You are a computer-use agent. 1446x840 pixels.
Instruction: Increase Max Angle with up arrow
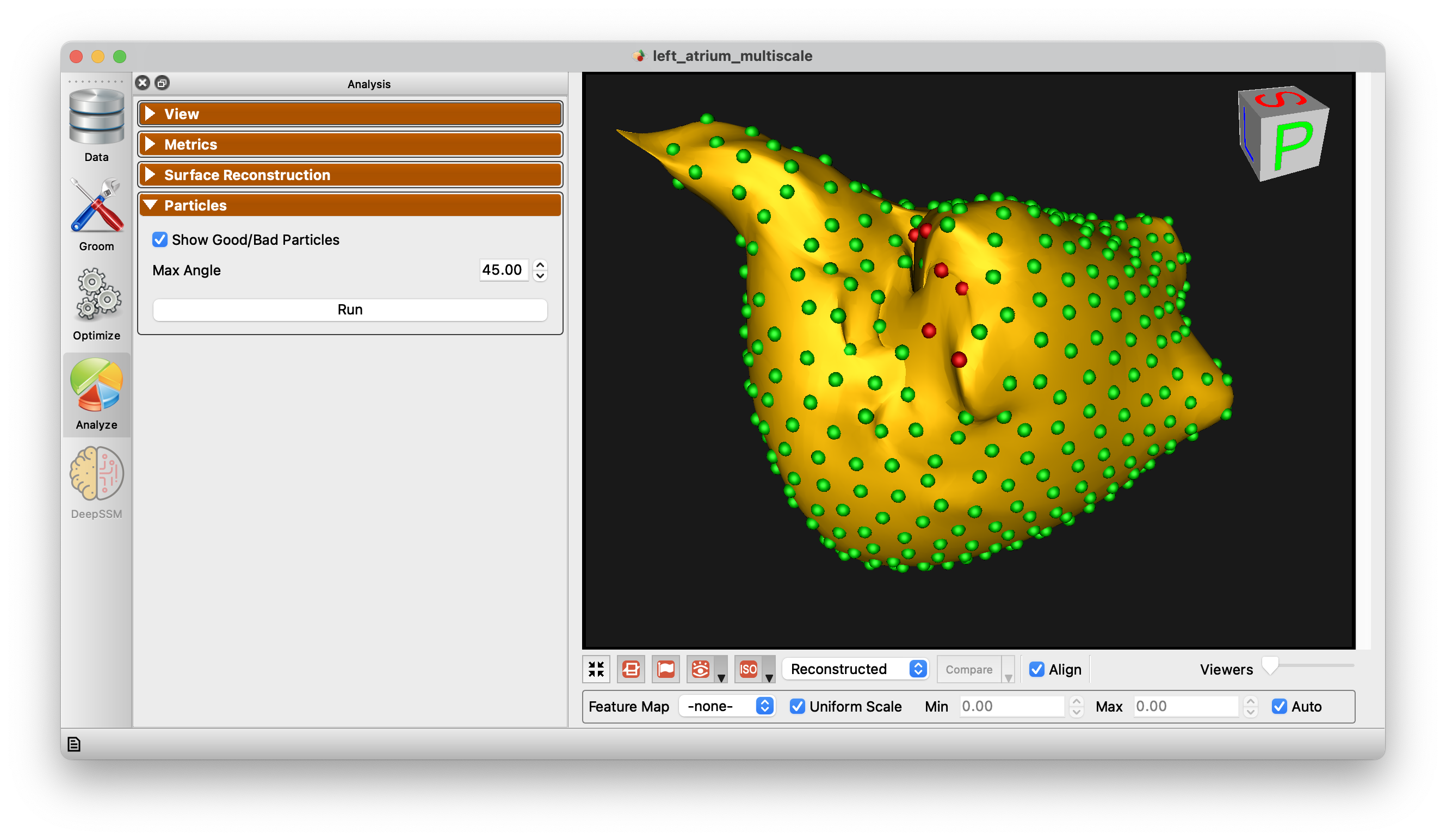540,264
